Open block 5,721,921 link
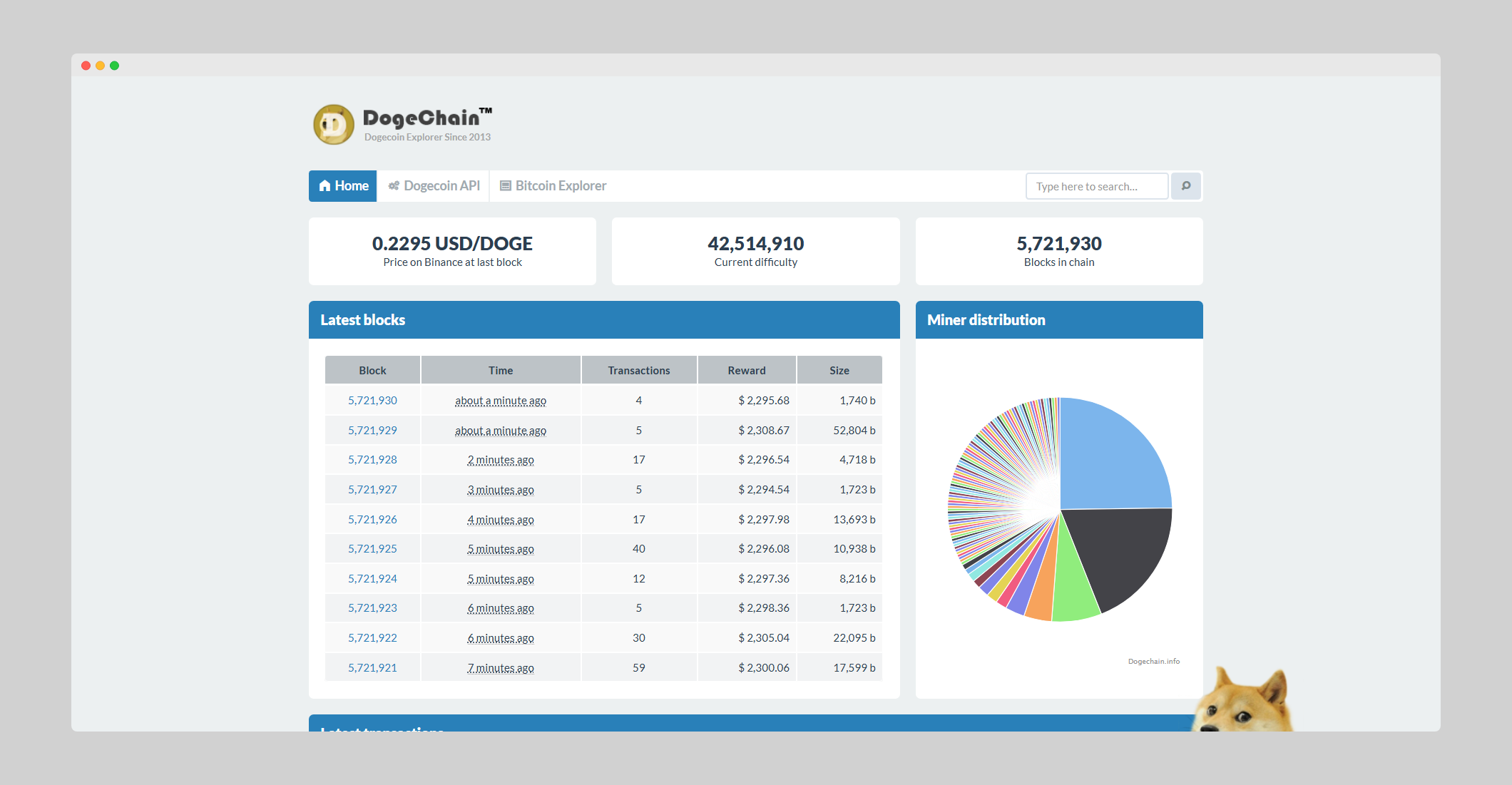Image resolution: width=1512 pixels, height=785 pixels. pyautogui.click(x=372, y=668)
